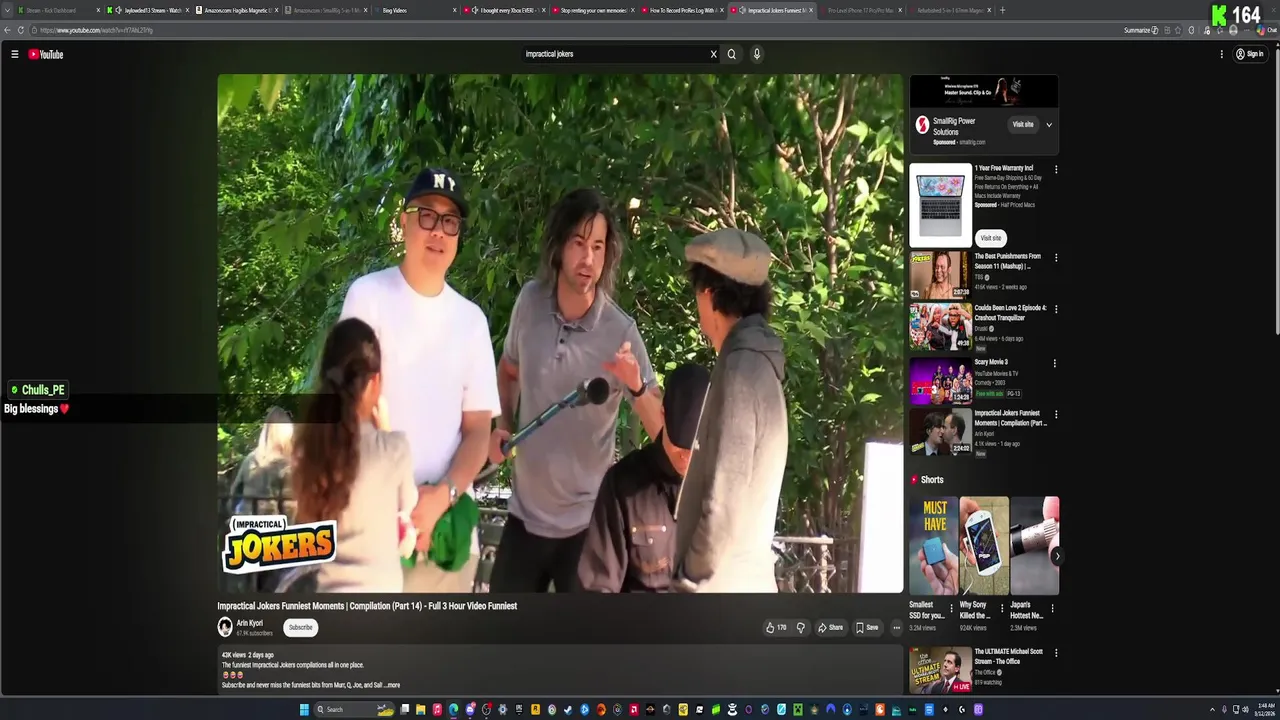Play Coulda Been Love 2 thumbnail

pyautogui.click(x=940, y=327)
